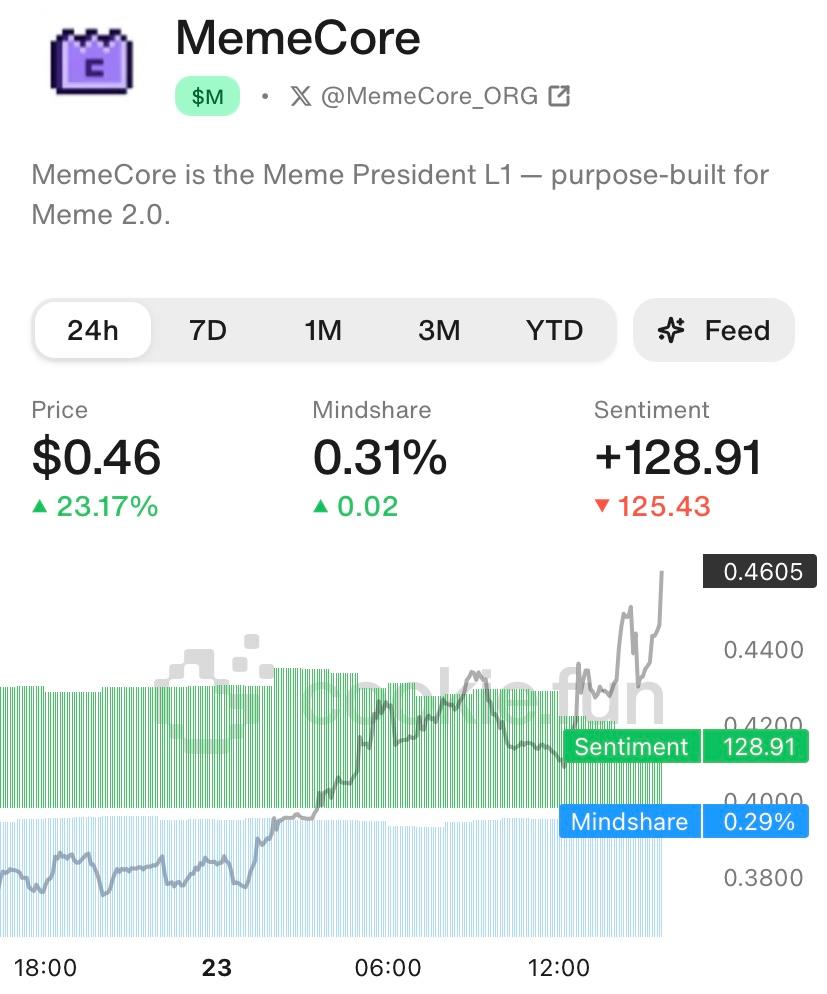
Task: Toggle the blue Mindshare chart label
Action: (x=629, y=822)
